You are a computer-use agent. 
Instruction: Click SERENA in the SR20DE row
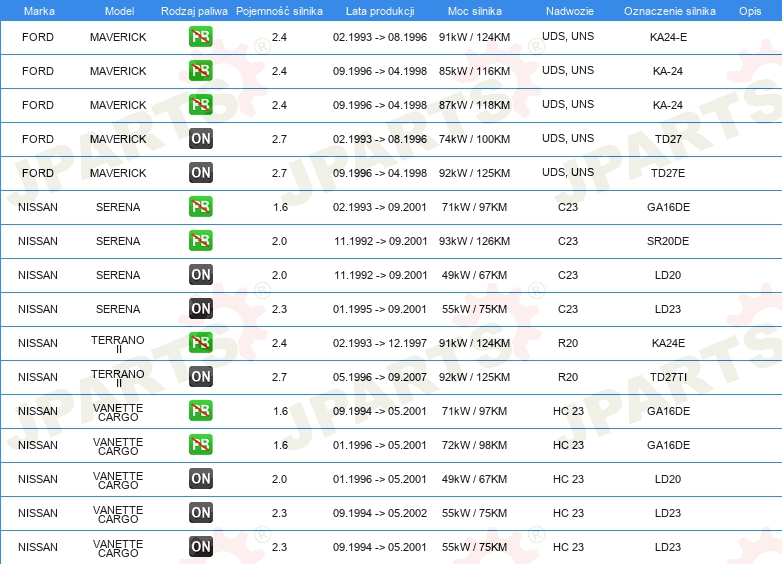pos(118,241)
